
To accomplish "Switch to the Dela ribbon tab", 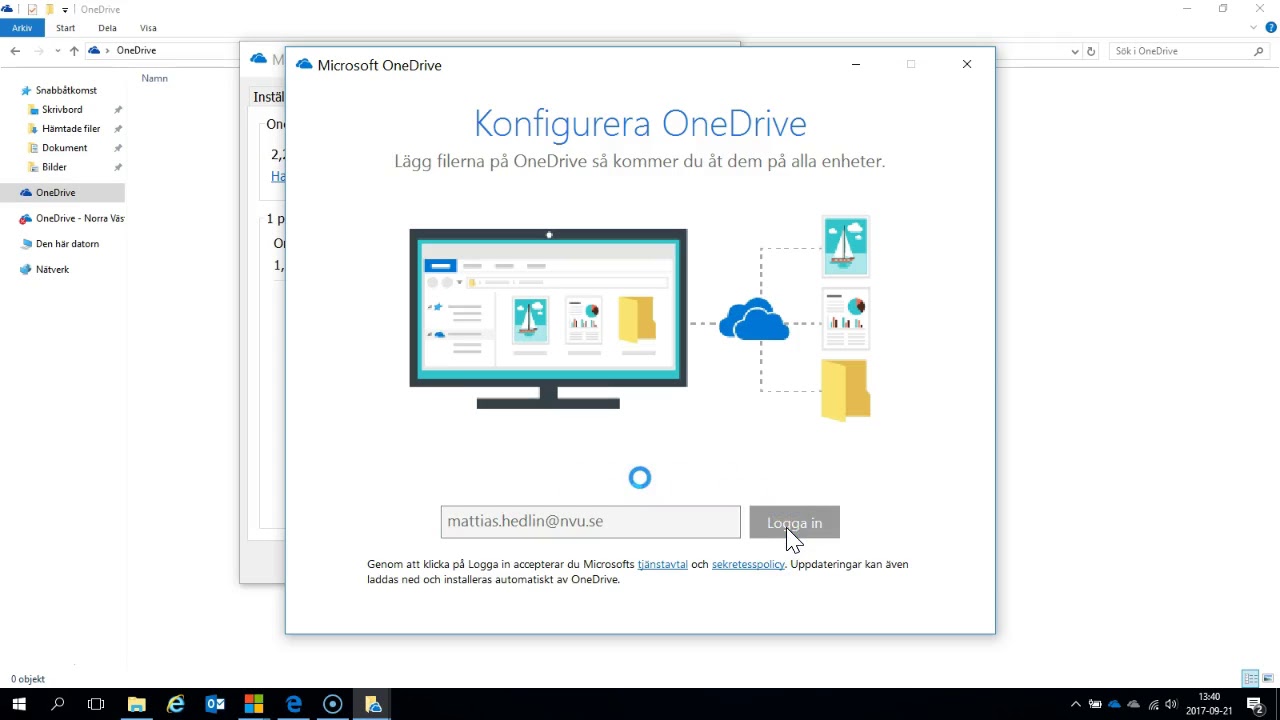I will (107, 28).
